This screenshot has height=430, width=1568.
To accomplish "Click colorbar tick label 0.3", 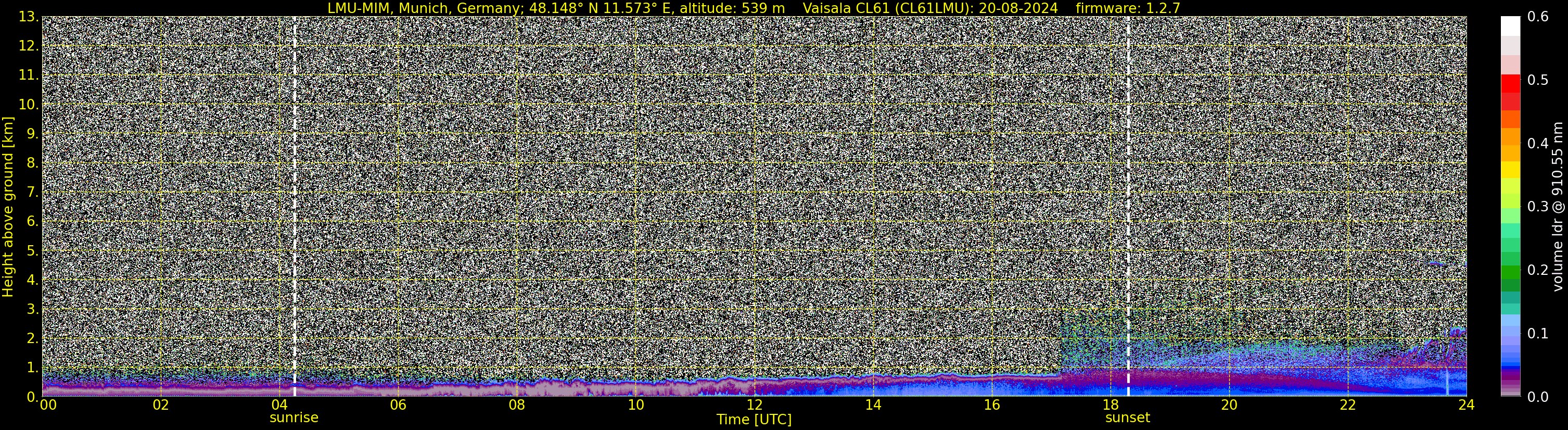I will 1538,207.
